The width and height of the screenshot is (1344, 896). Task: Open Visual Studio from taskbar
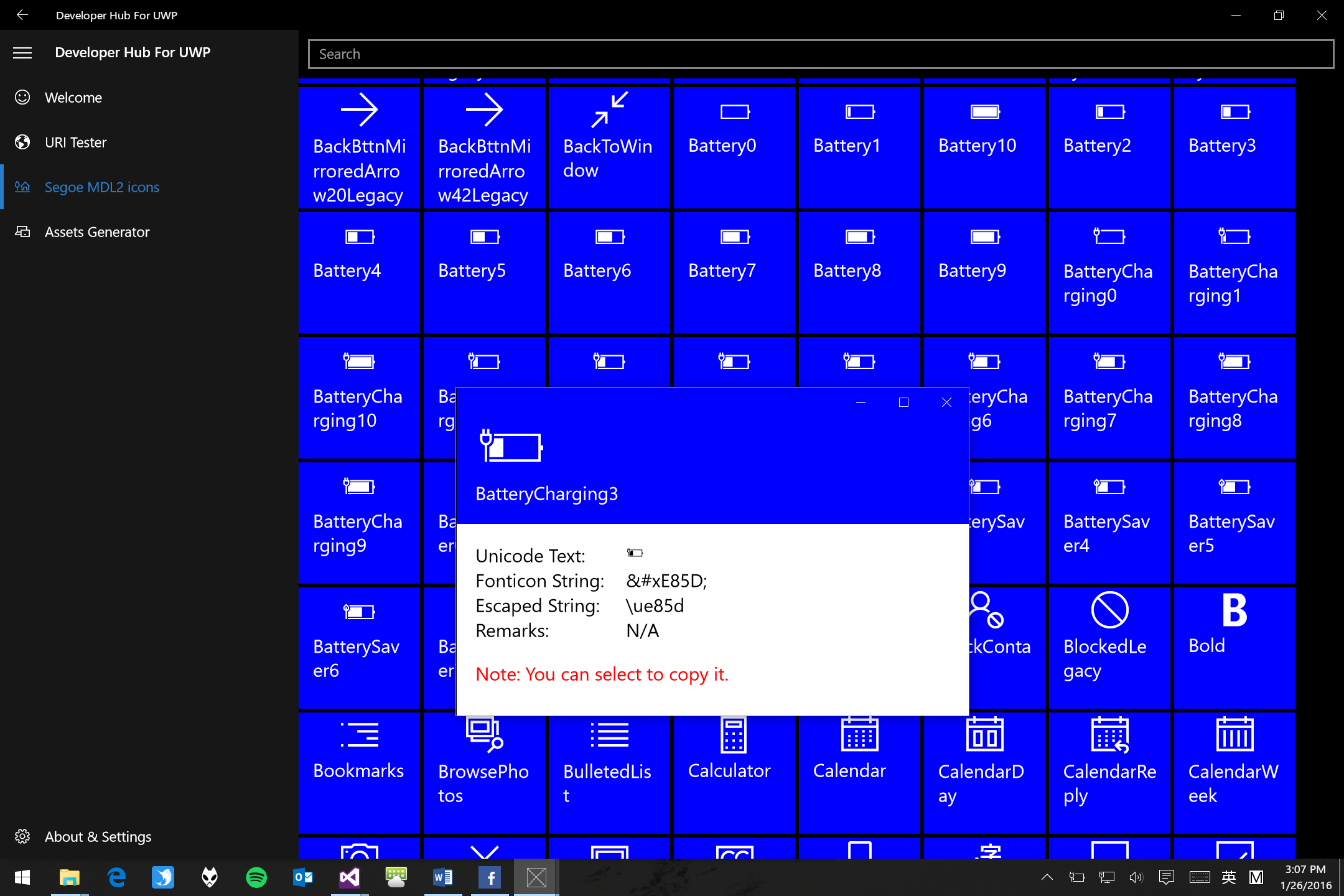[x=350, y=877]
